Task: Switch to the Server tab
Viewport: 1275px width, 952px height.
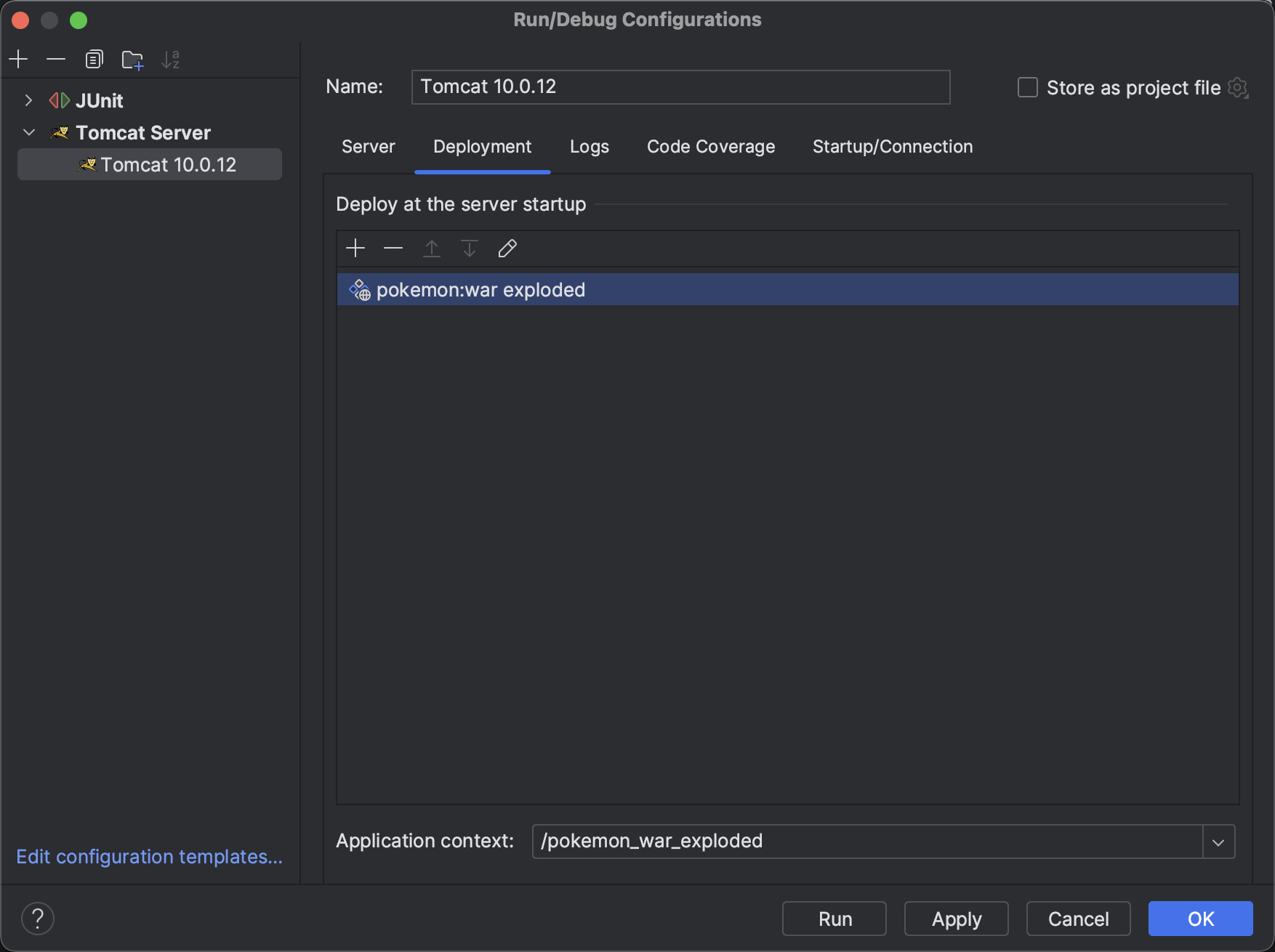Action: coord(368,147)
